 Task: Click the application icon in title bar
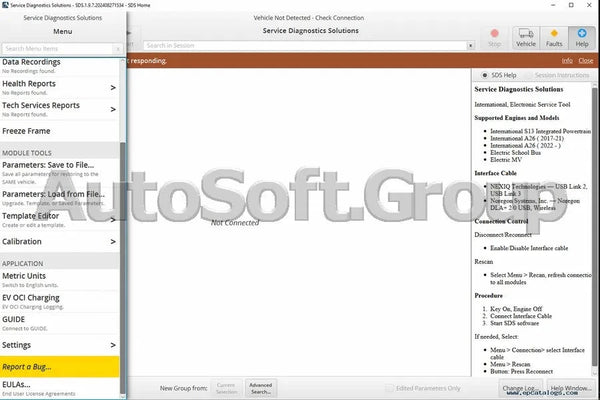(x=5, y=5)
